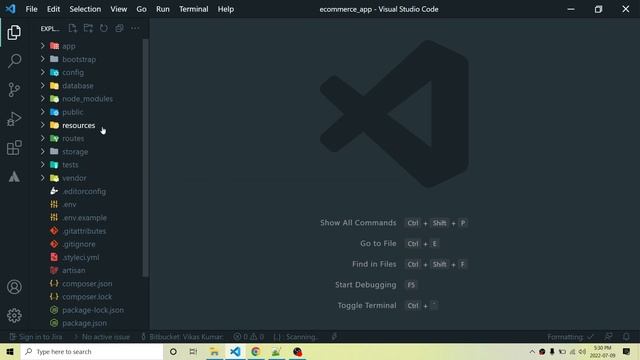Screen dimensions: 640x360
Task: Open Cortana circle on taskbar
Action: (x=173, y=351)
